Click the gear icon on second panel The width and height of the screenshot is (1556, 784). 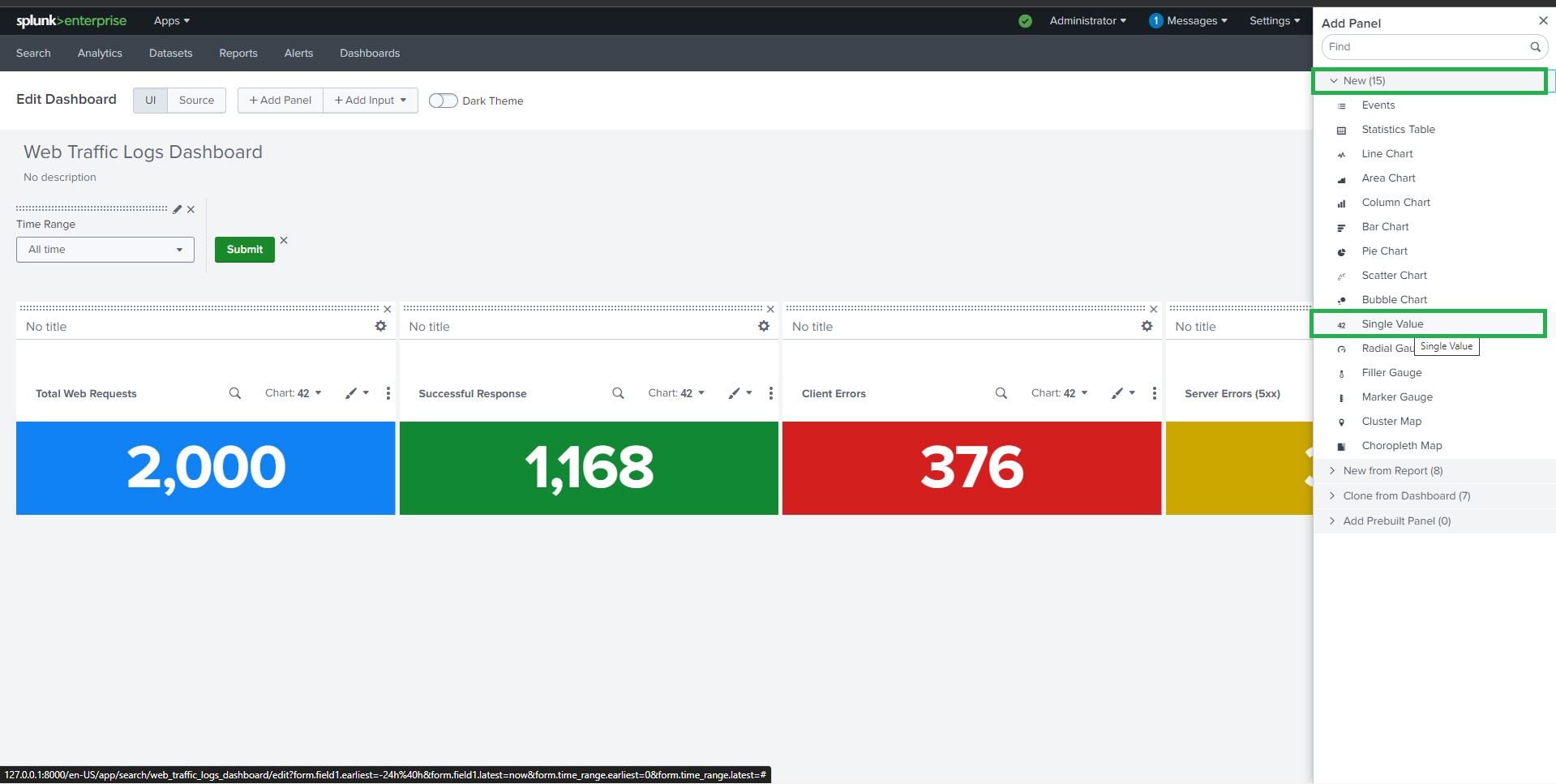(x=764, y=326)
